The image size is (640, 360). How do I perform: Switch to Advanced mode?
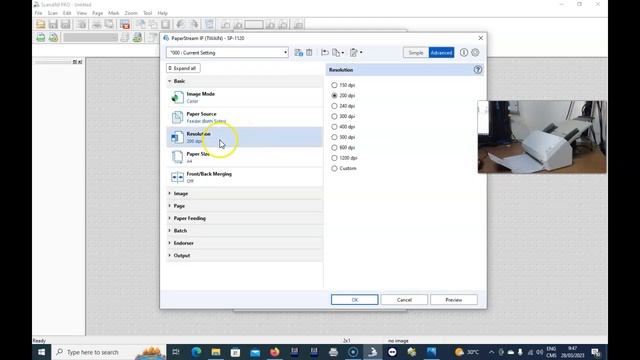441,53
